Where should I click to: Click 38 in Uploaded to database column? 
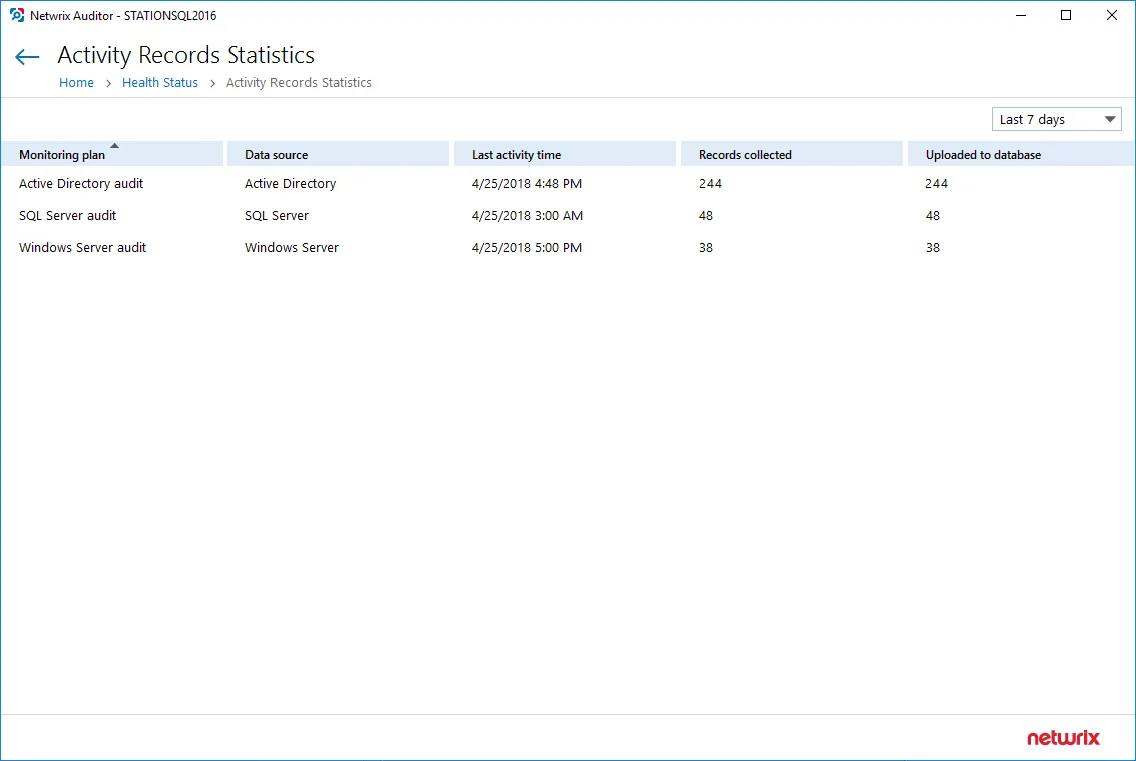click(x=932, y=247)
